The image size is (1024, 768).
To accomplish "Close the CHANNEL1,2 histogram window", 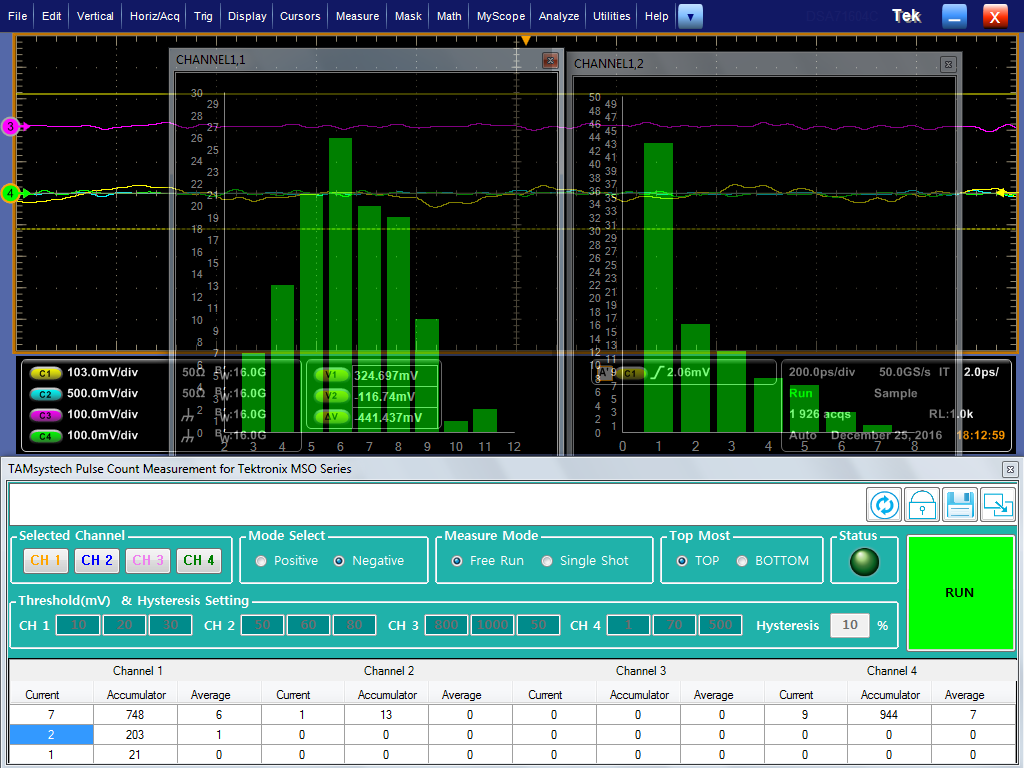I will (948, 64).
